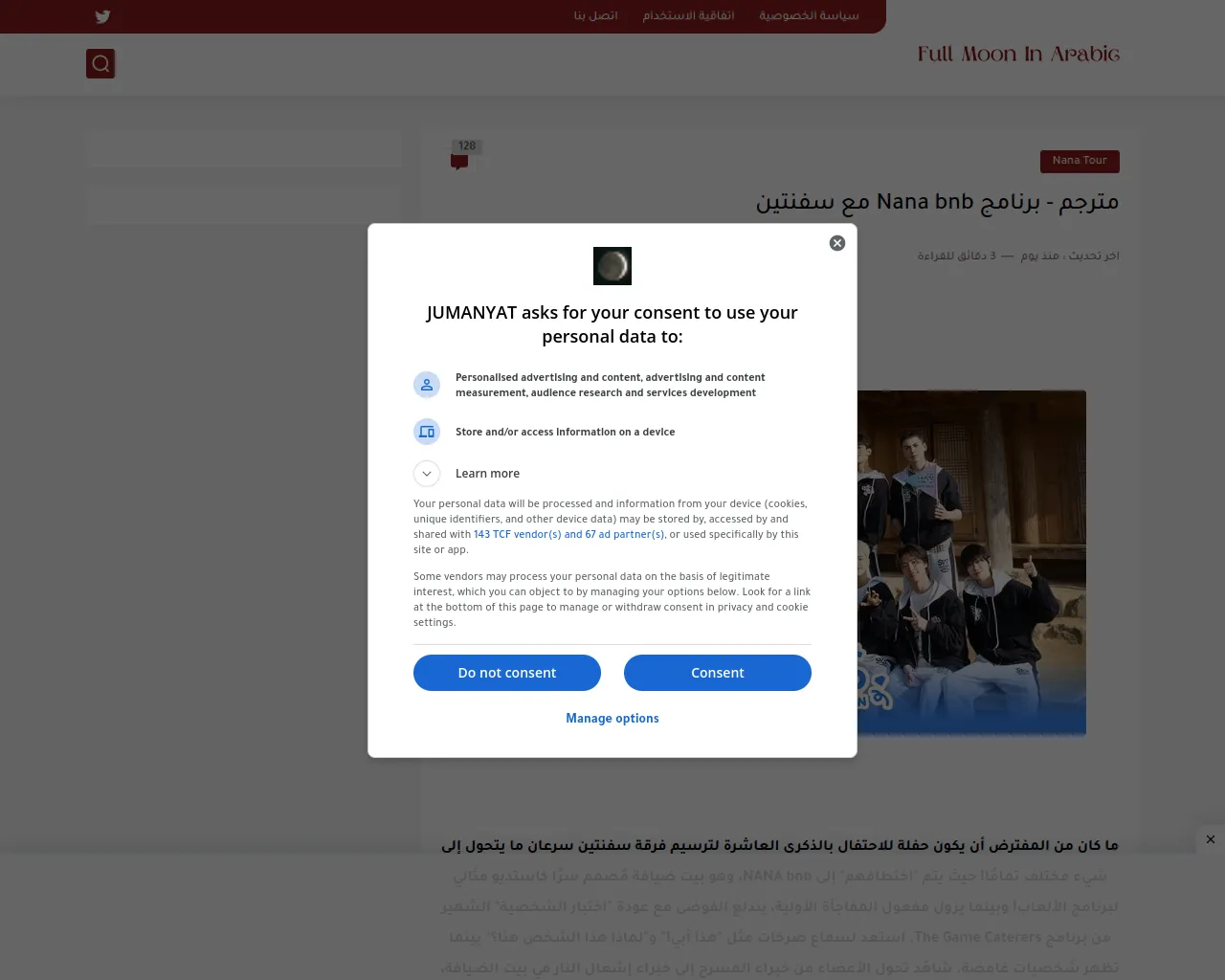This screenshot has height=980, width=1225.
Task: Open the search icon button
Action: [x=100, y=64]
